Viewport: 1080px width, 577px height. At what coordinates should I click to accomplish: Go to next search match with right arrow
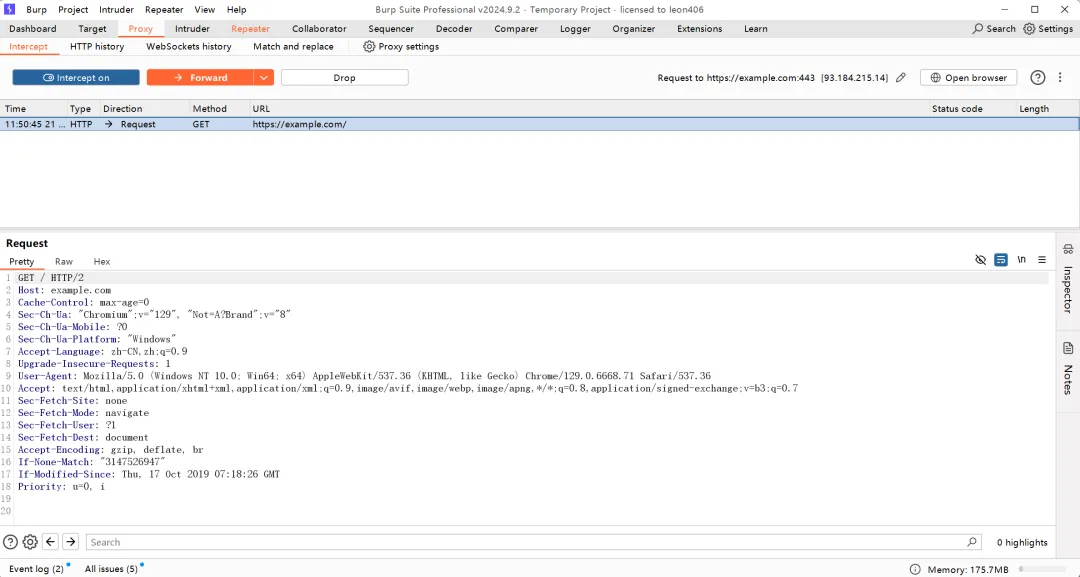pyautogui.click(x=70, y=542)
